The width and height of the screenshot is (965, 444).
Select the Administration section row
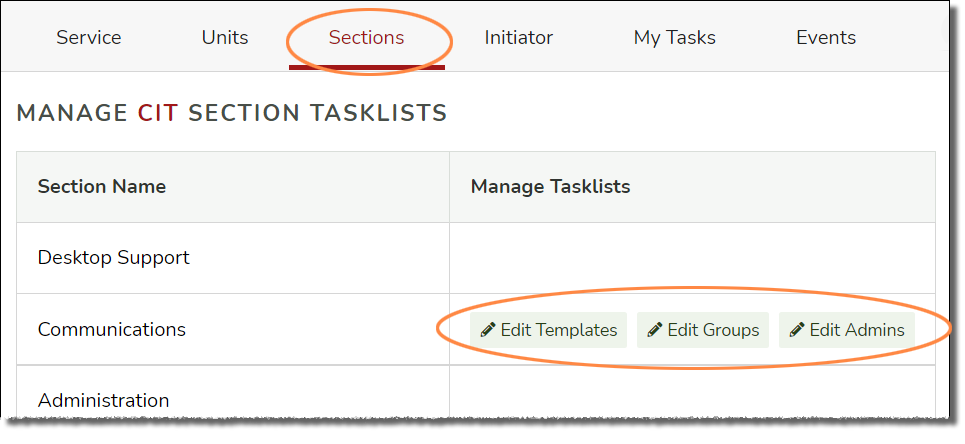[476, 392]
